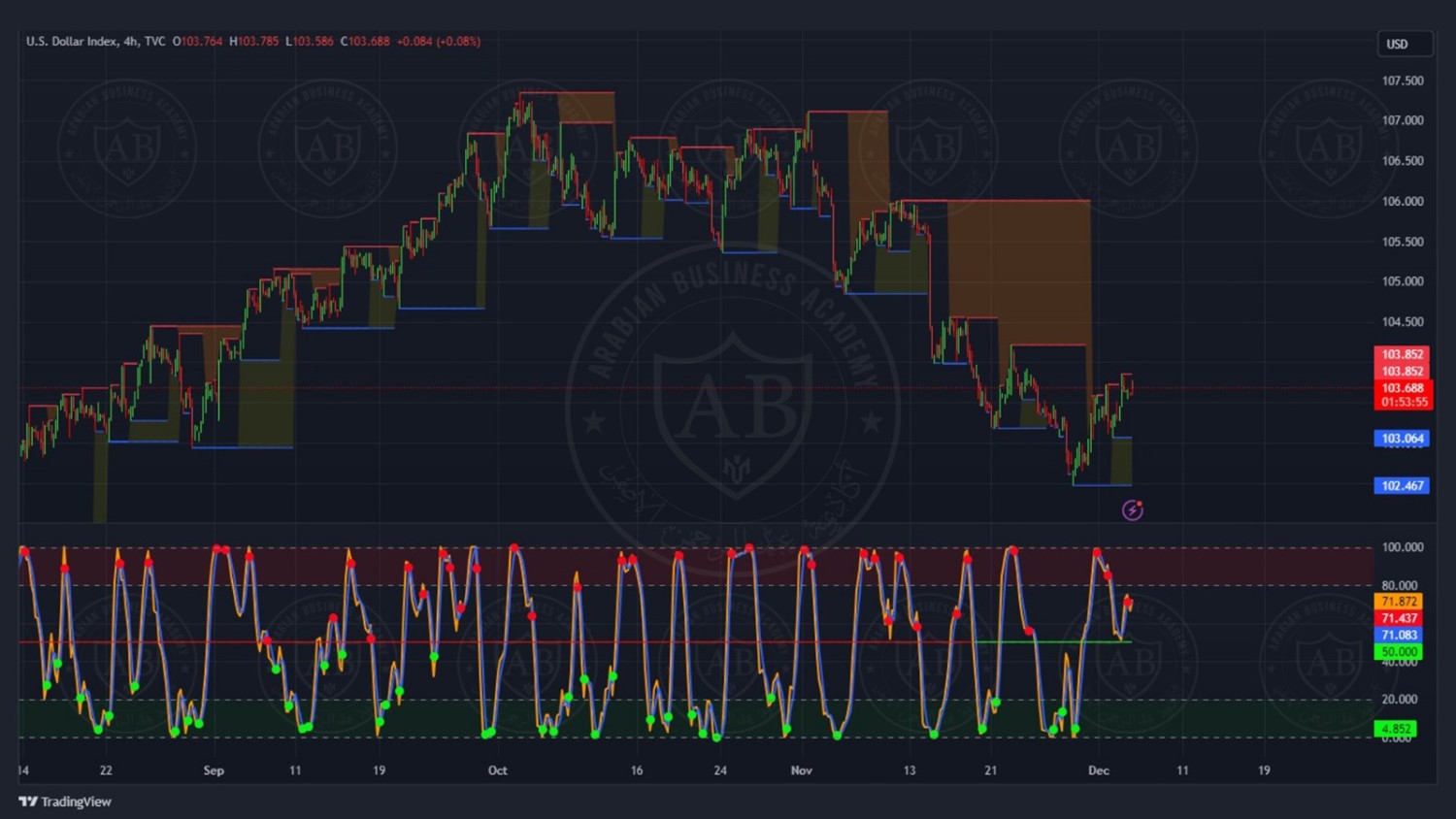Click the green 50.000 level label
1456x819 pixels.
pyautogui.click(x=1399, y=652)
